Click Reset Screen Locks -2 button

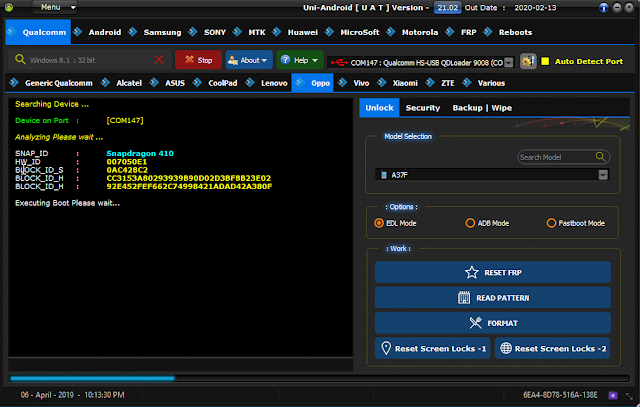[553, 348]
